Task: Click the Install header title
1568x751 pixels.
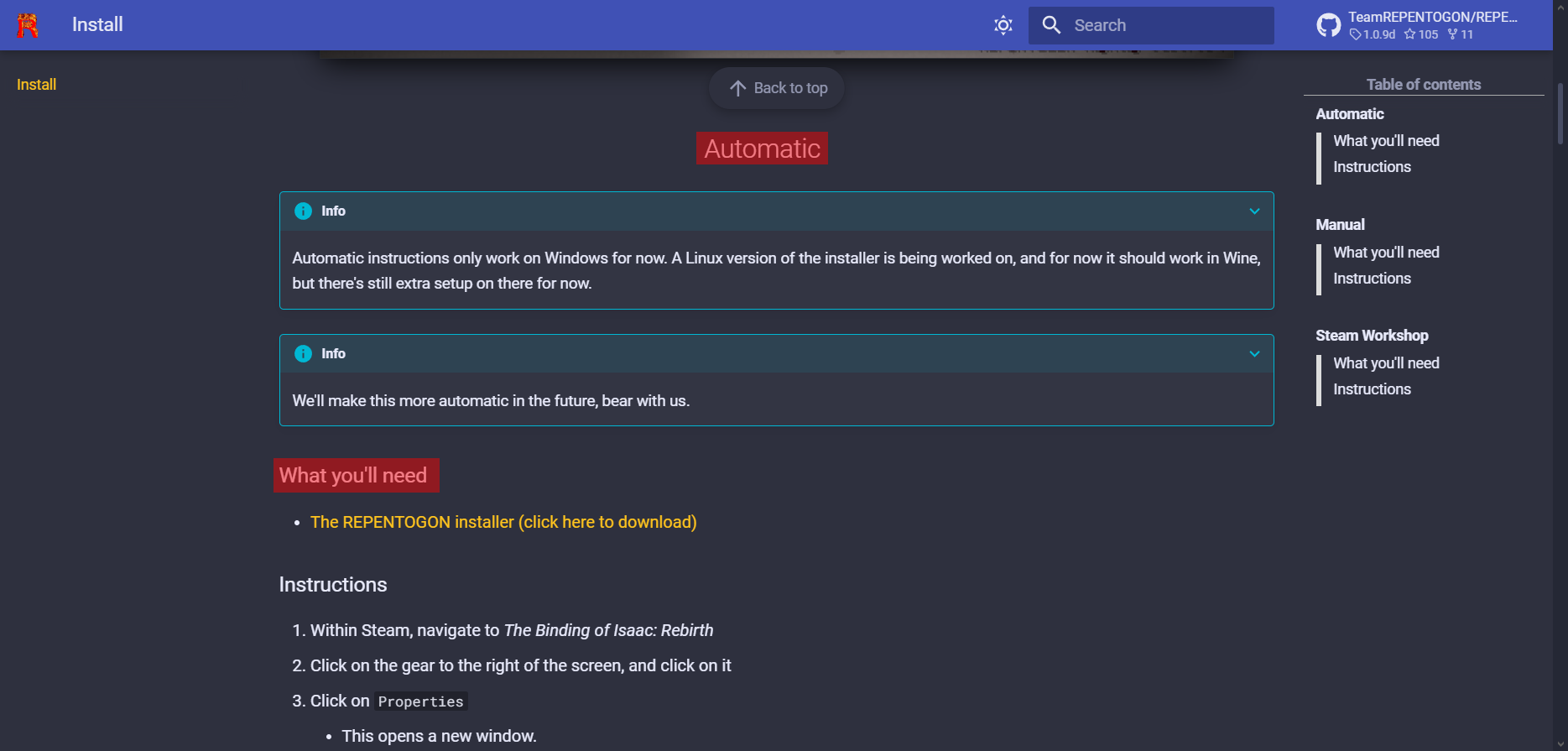Action: point(97,25)
